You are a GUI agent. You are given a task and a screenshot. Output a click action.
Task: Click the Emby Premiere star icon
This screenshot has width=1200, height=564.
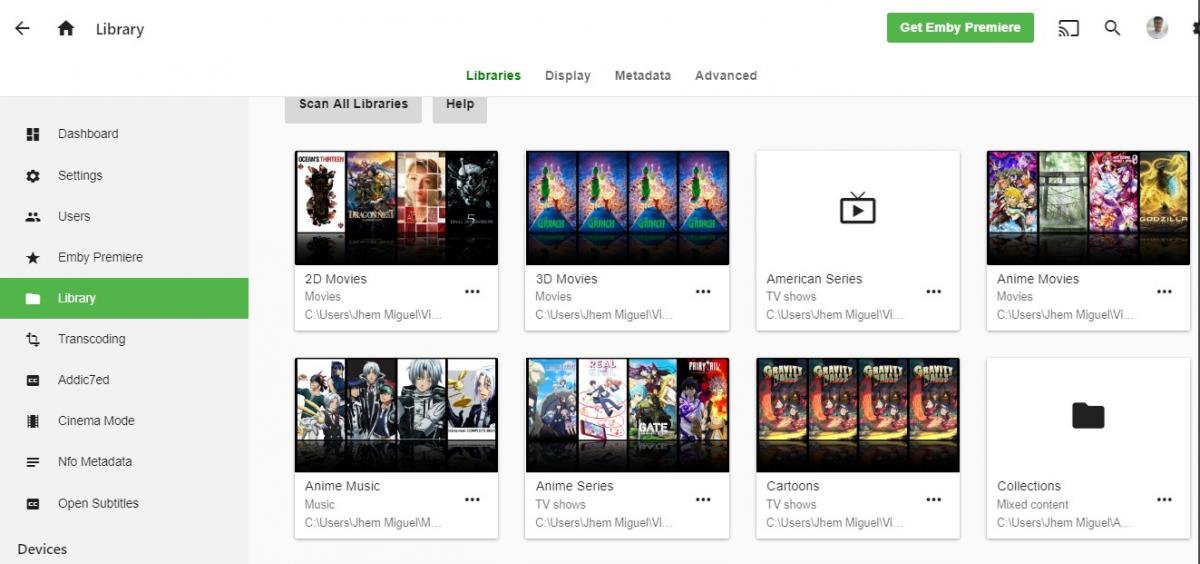point(33,258)
